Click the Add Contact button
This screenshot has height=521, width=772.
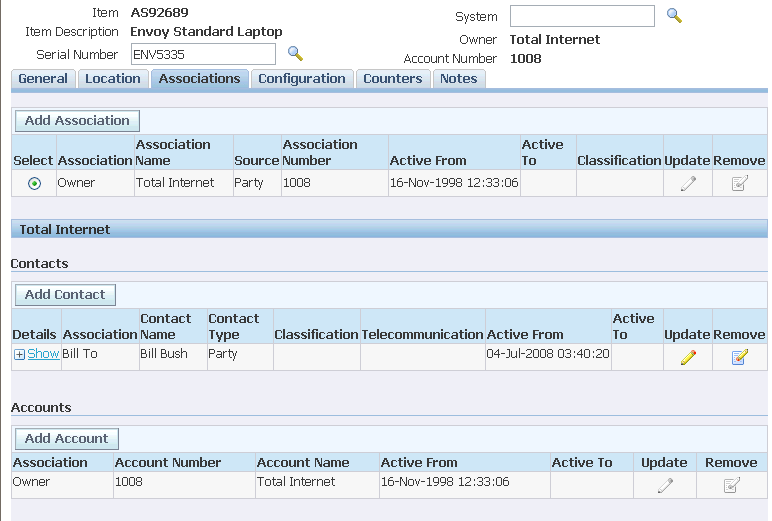coord(65,294)
